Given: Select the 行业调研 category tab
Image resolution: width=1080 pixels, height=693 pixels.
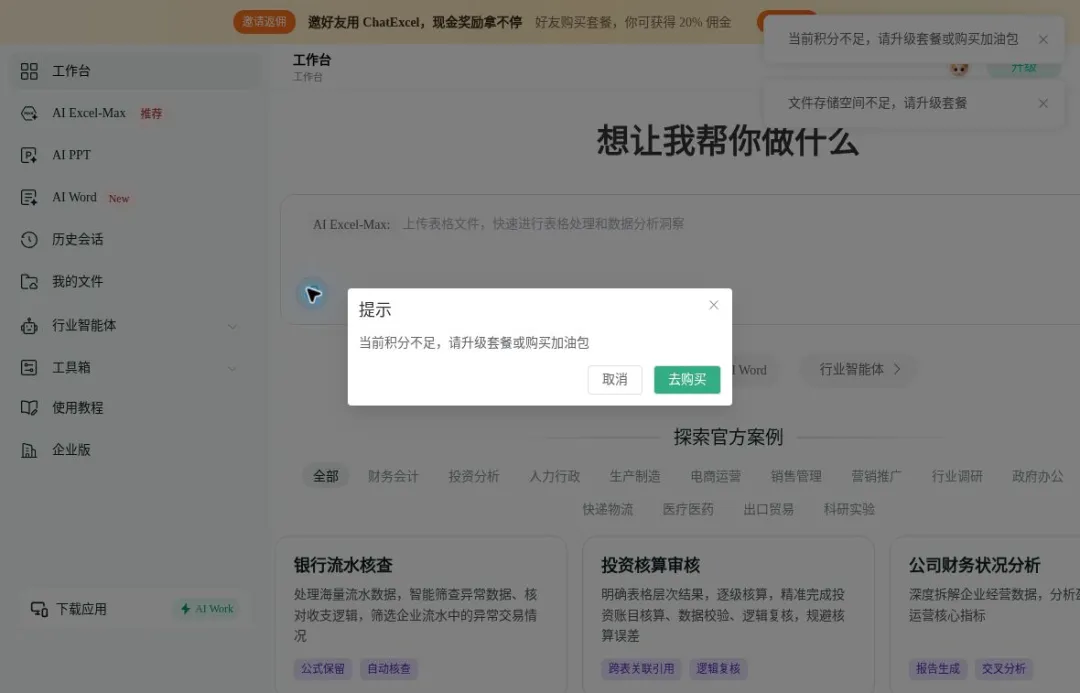Looking at the screenshot, I should [957, 476].
